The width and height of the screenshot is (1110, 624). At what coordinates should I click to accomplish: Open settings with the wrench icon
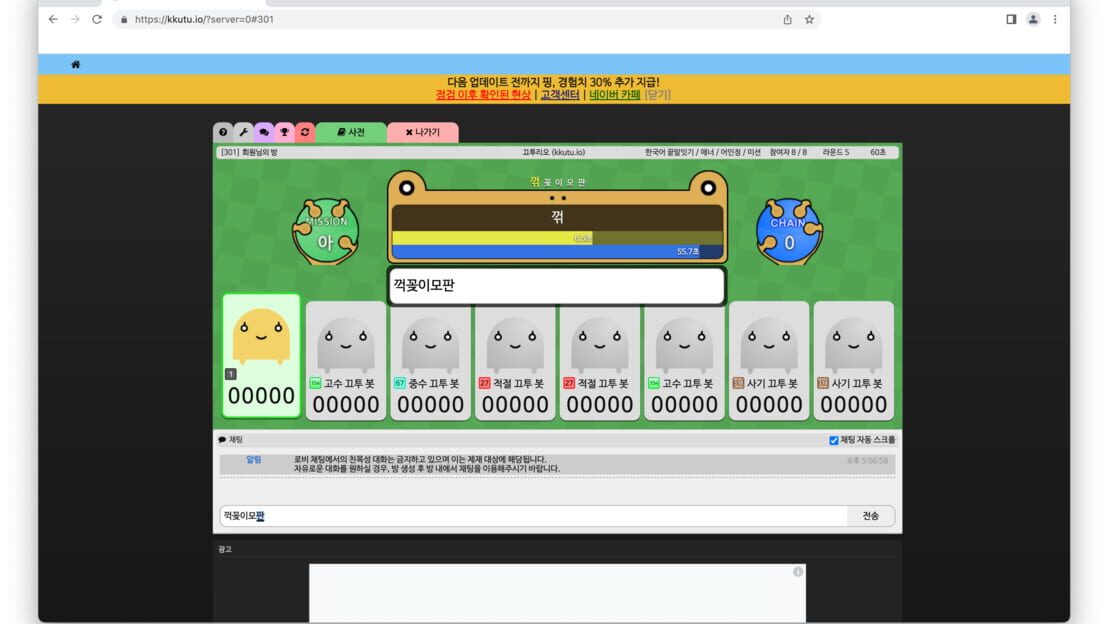click(244, 132)
